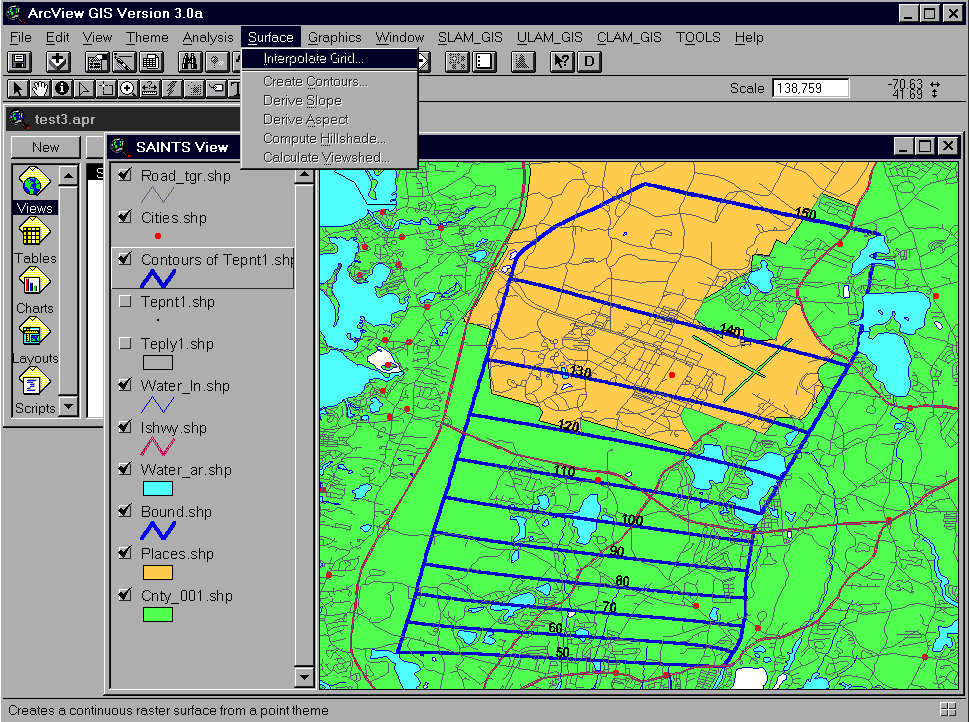Open the SLAM_GIS menu
The height and width of the screenshot is (722, 969).
(470, 38)
